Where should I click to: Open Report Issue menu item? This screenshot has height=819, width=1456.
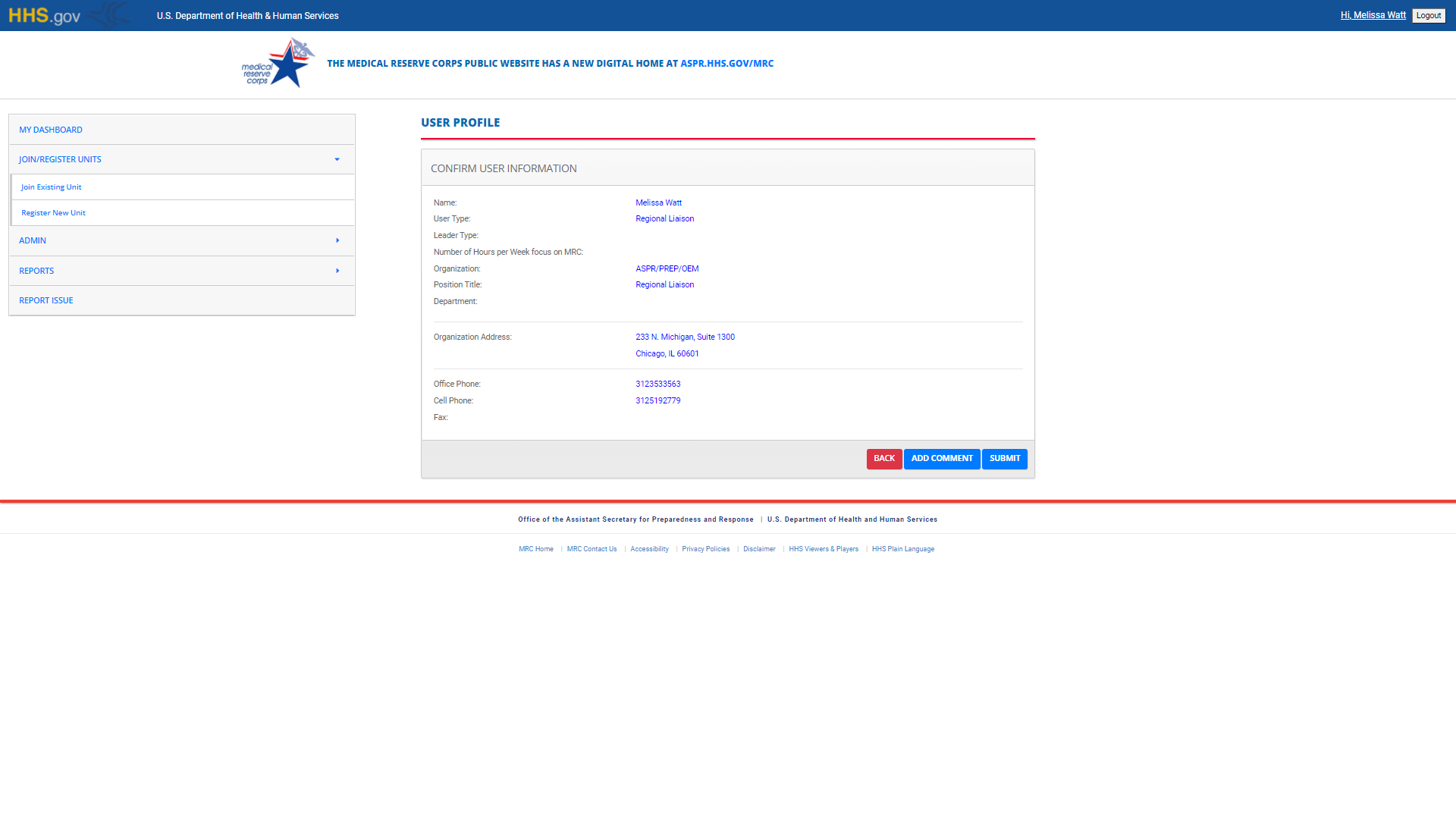46,300
